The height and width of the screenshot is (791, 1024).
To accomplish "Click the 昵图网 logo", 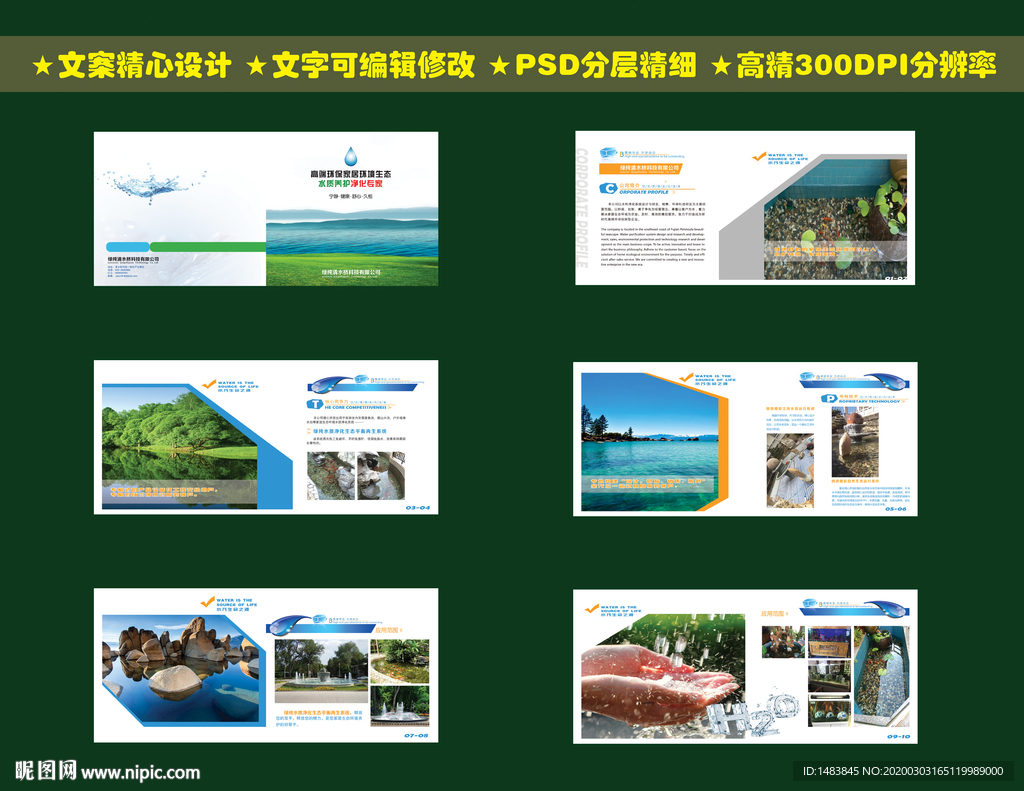I will tap(46, 771).
